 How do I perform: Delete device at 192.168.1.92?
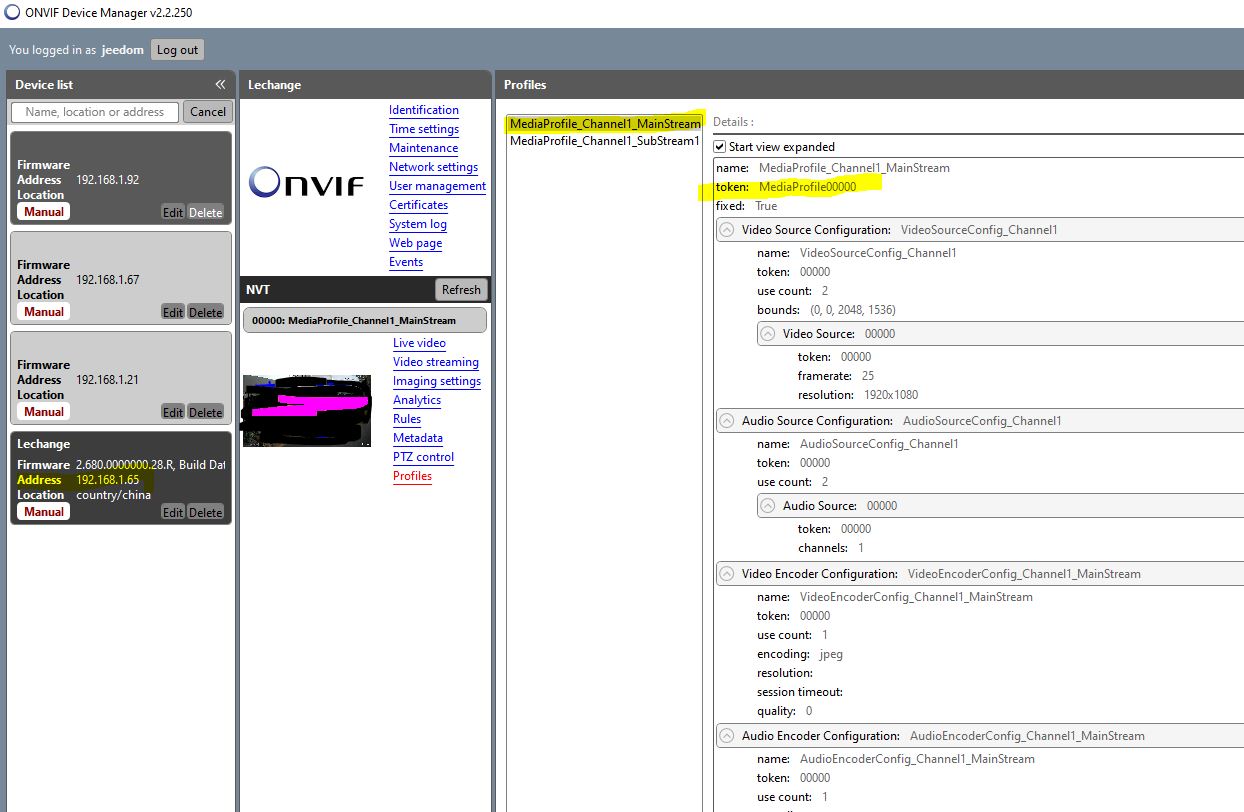206,212
